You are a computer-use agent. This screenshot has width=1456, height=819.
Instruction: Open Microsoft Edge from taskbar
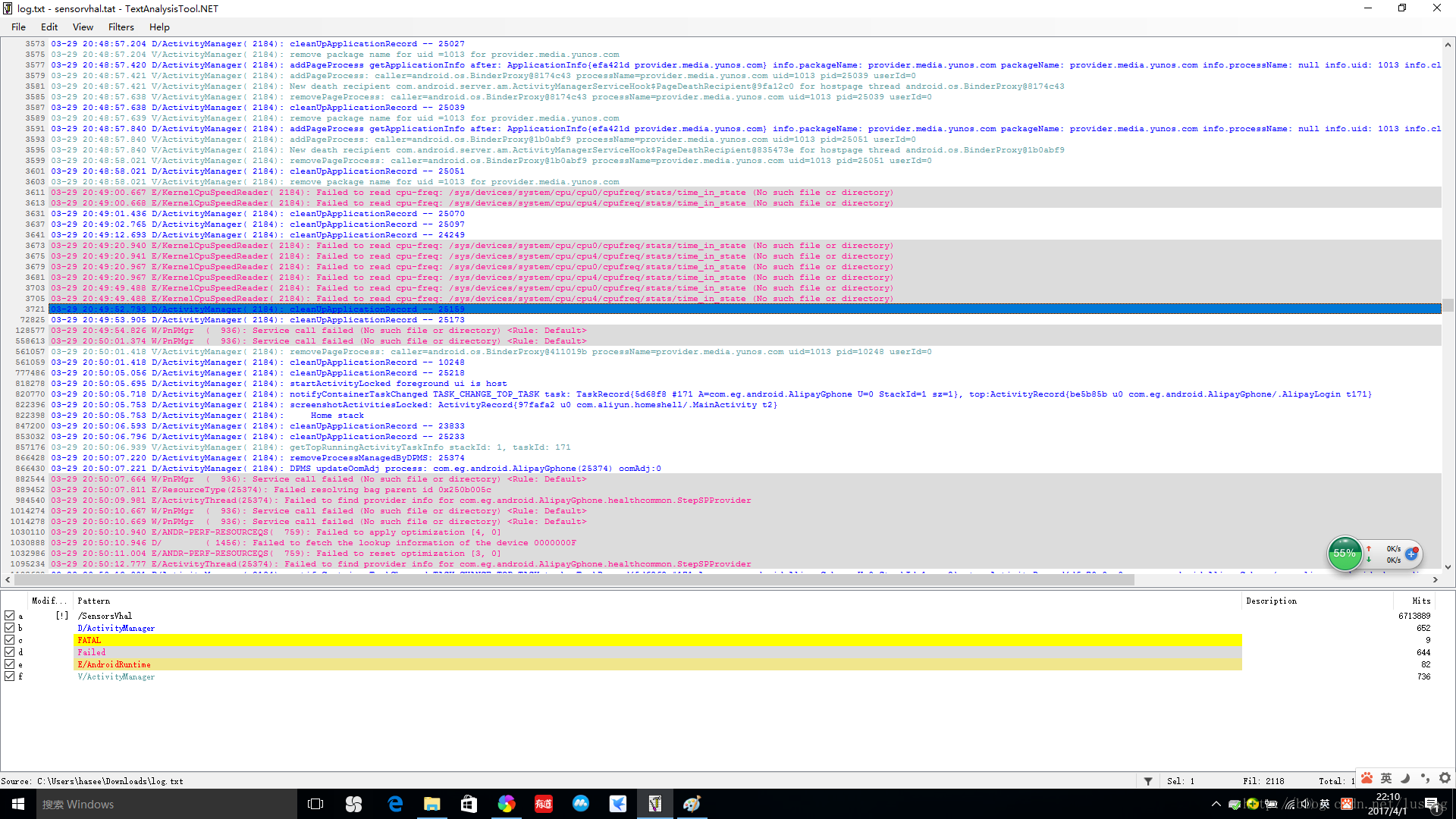395,804
